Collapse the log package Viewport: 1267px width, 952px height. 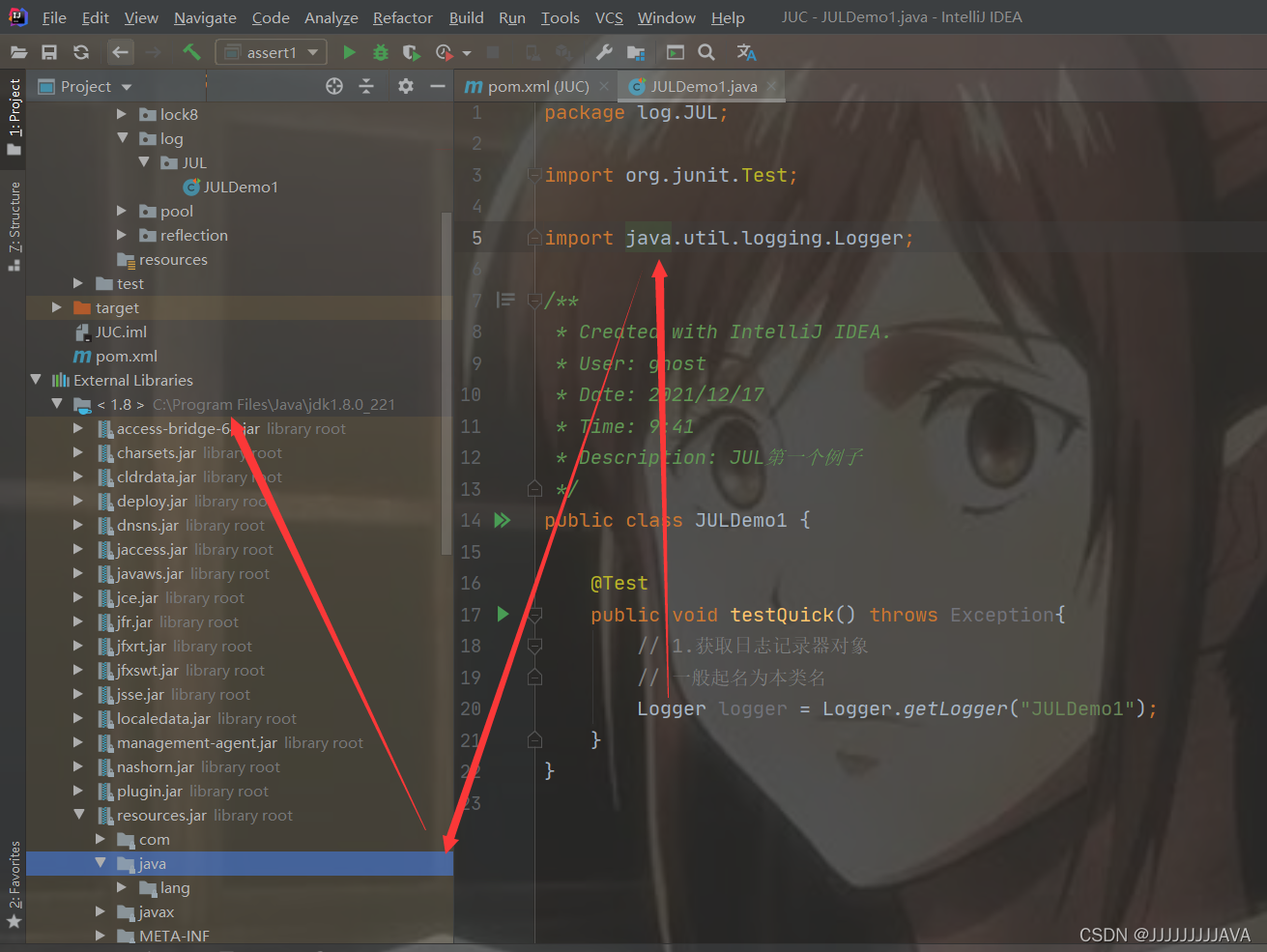[x=122, y=138]
